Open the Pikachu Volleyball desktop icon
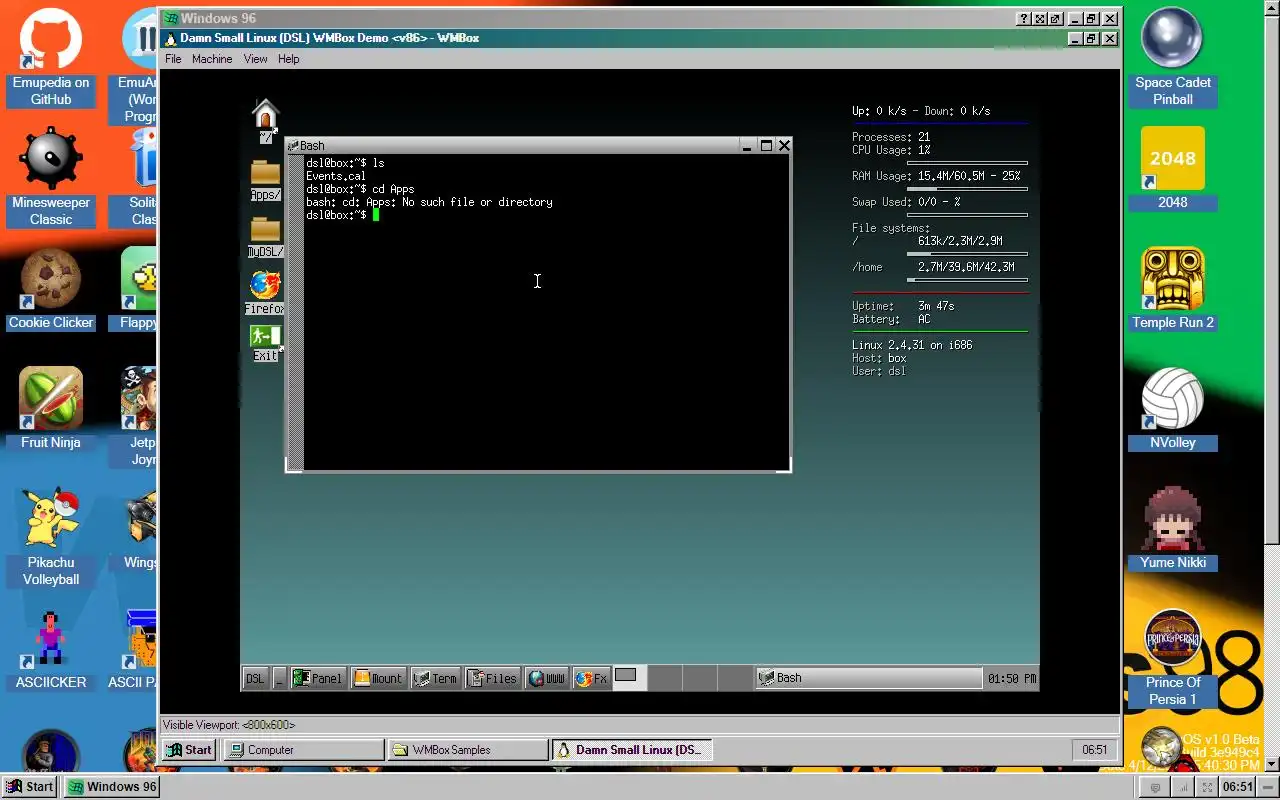Screen dimensions: 1280x800 (51, 537)
